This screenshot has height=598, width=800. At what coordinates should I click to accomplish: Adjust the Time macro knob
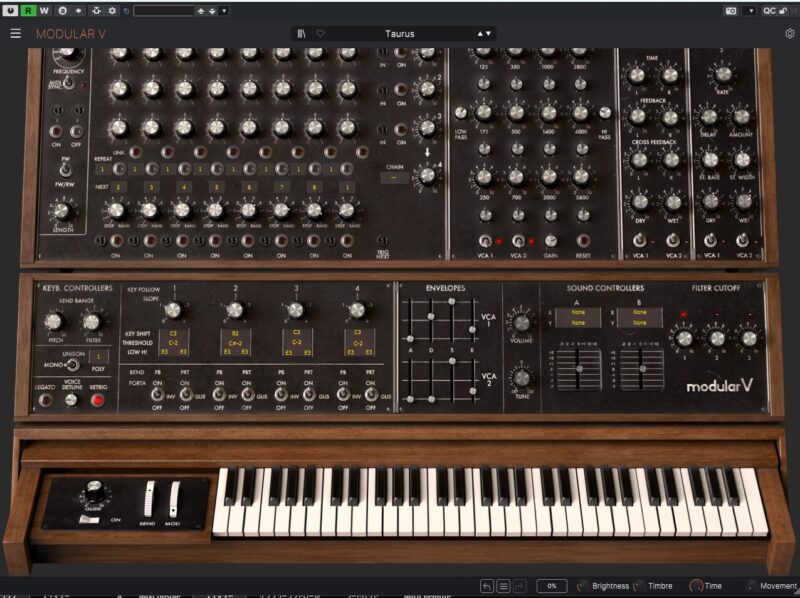tap(695, 586)
